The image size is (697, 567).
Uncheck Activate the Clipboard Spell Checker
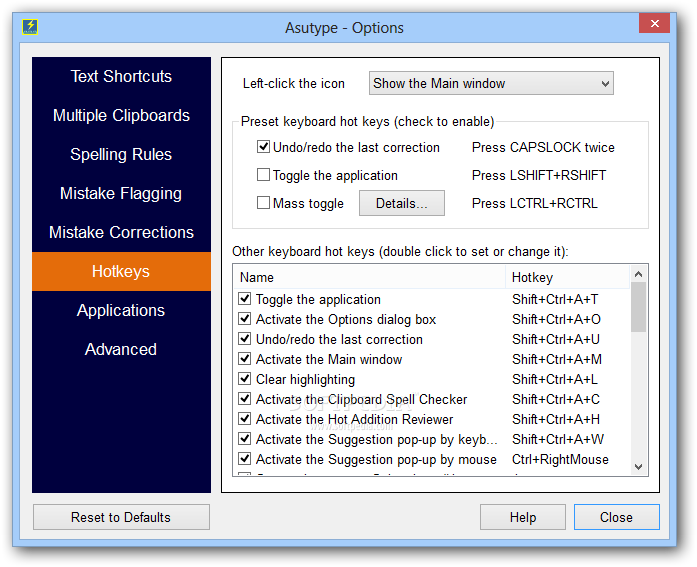pos(244,399)
